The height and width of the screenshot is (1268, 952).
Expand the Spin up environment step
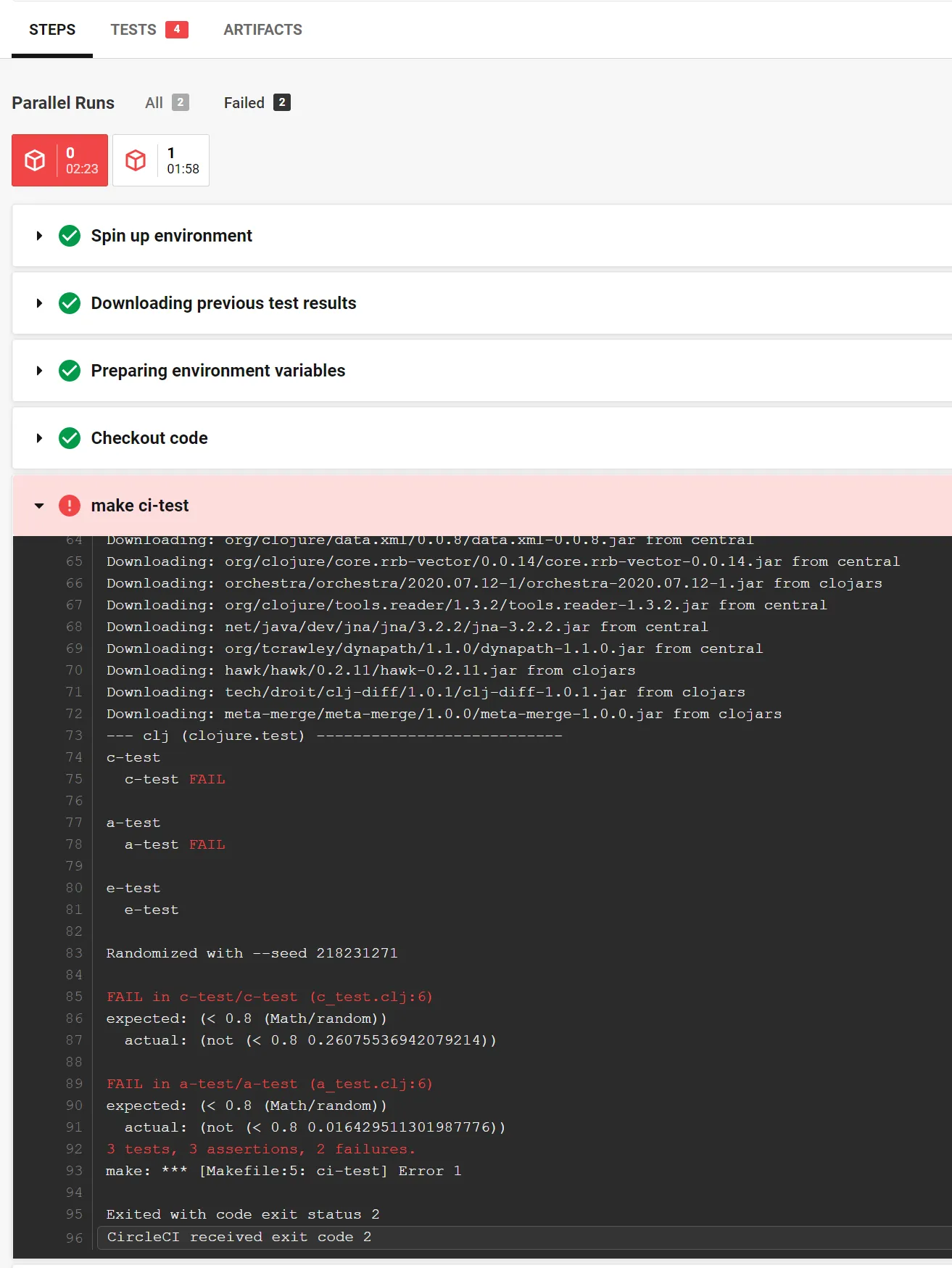(x=39, y=236)
